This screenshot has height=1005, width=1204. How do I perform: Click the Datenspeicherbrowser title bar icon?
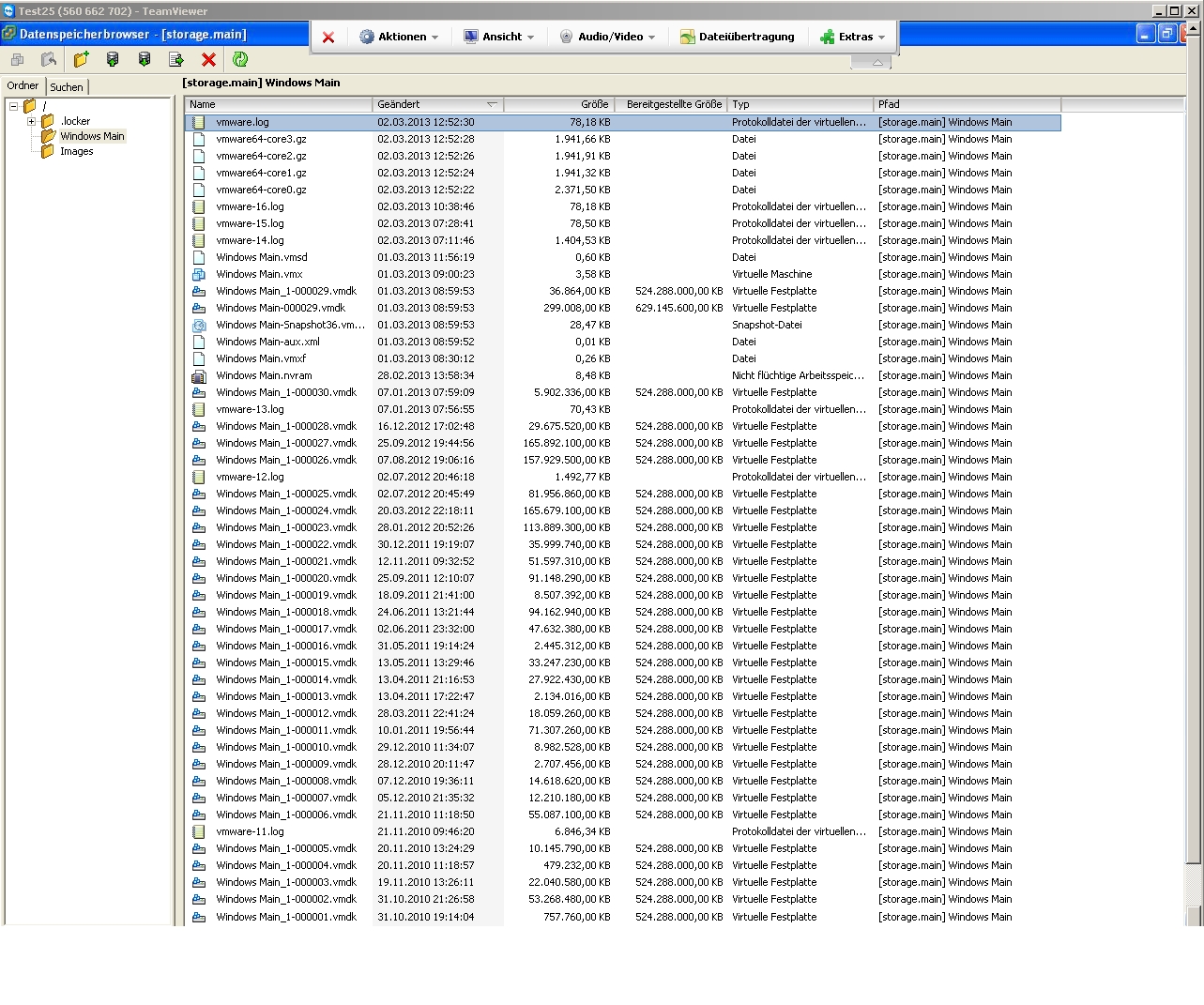pyautogui.click(x=9, y=34)
